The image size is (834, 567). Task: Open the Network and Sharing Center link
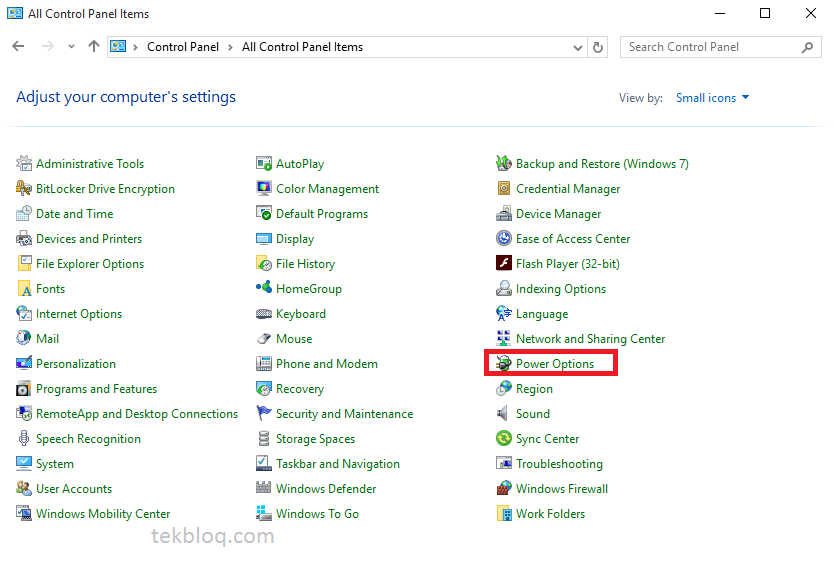point(590,339)
